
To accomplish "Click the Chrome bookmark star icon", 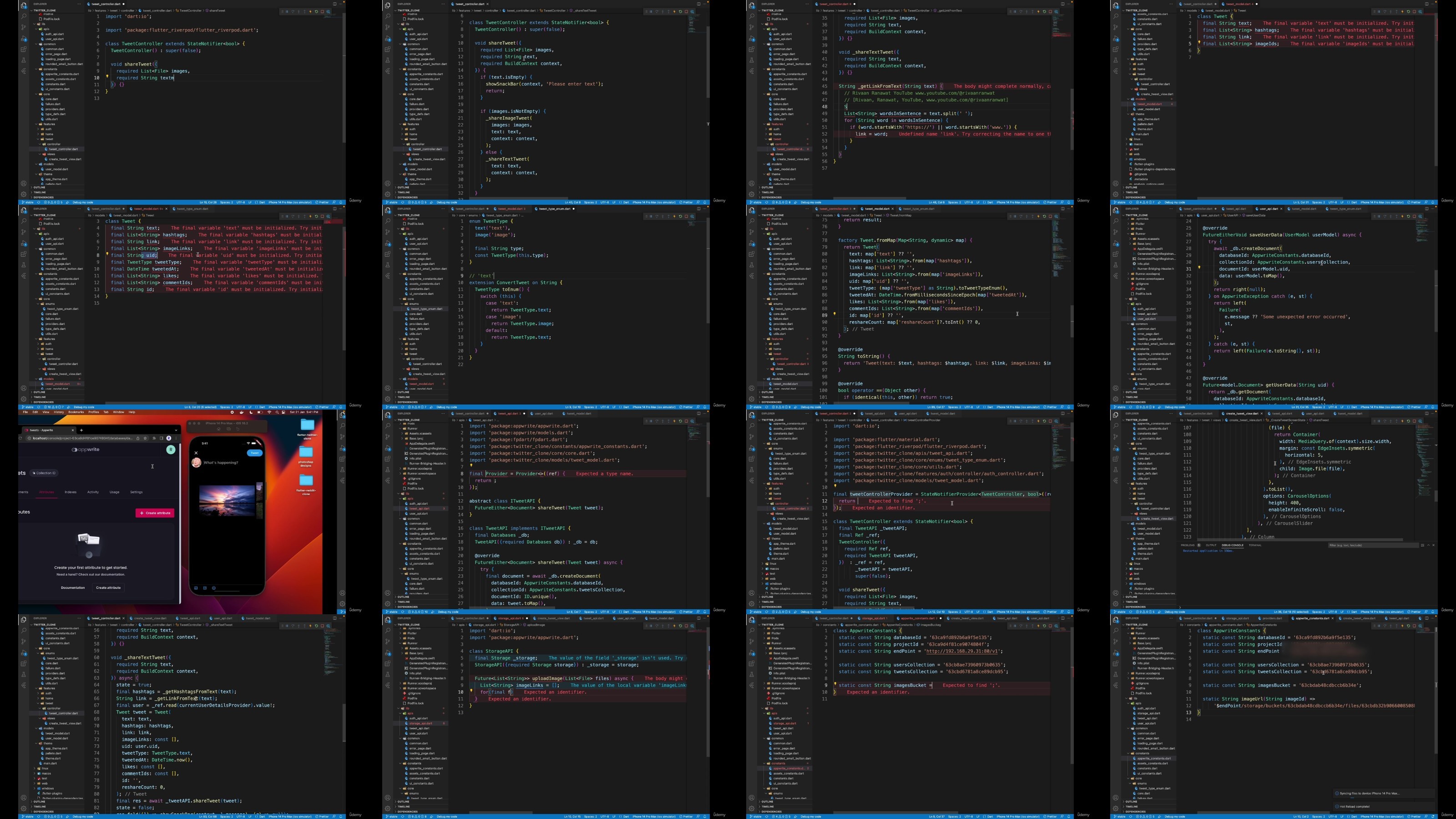I will point(145,439).
